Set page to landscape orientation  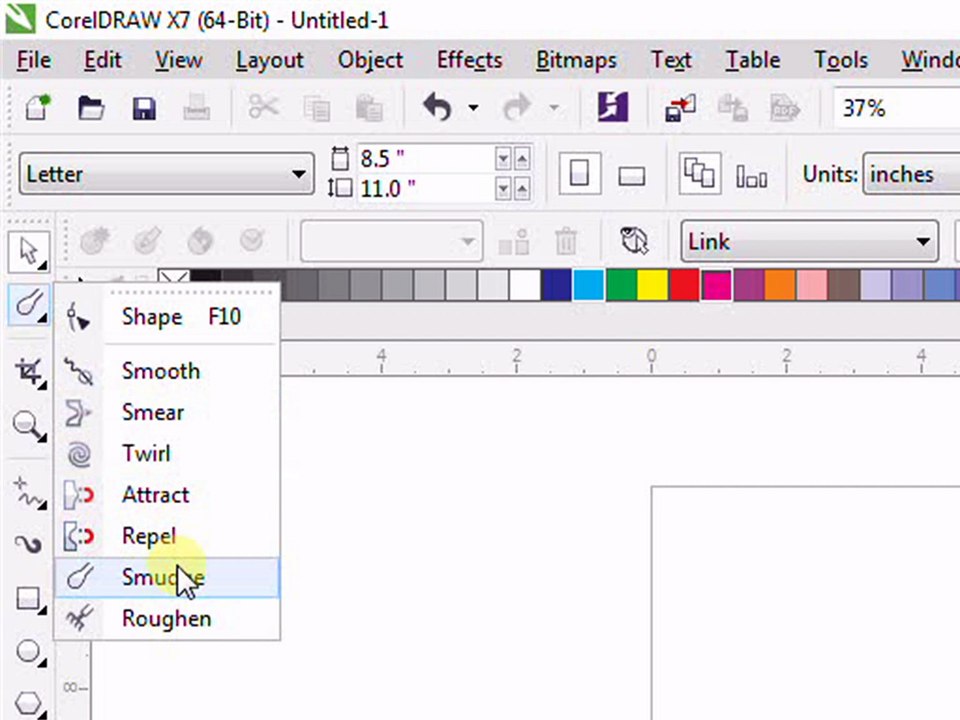pos(632,176)
